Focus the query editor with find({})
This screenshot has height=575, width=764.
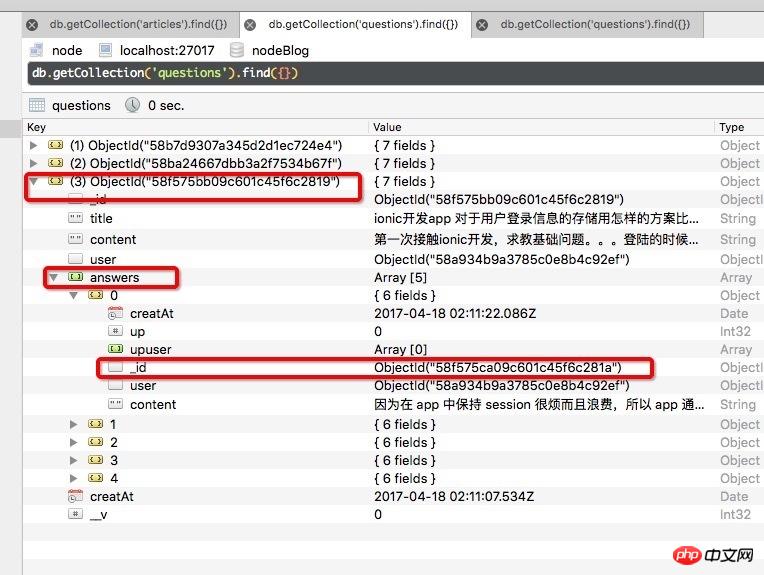(x=396, y=74)
